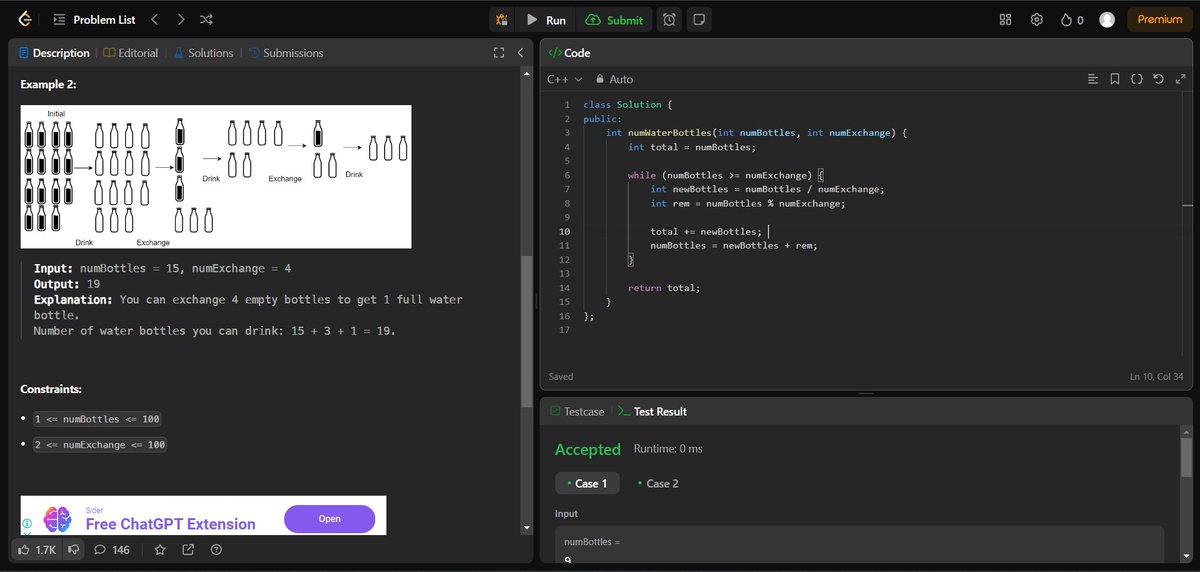Switch to the Submissions tab
1200x572 pixels.
point(286,53)
